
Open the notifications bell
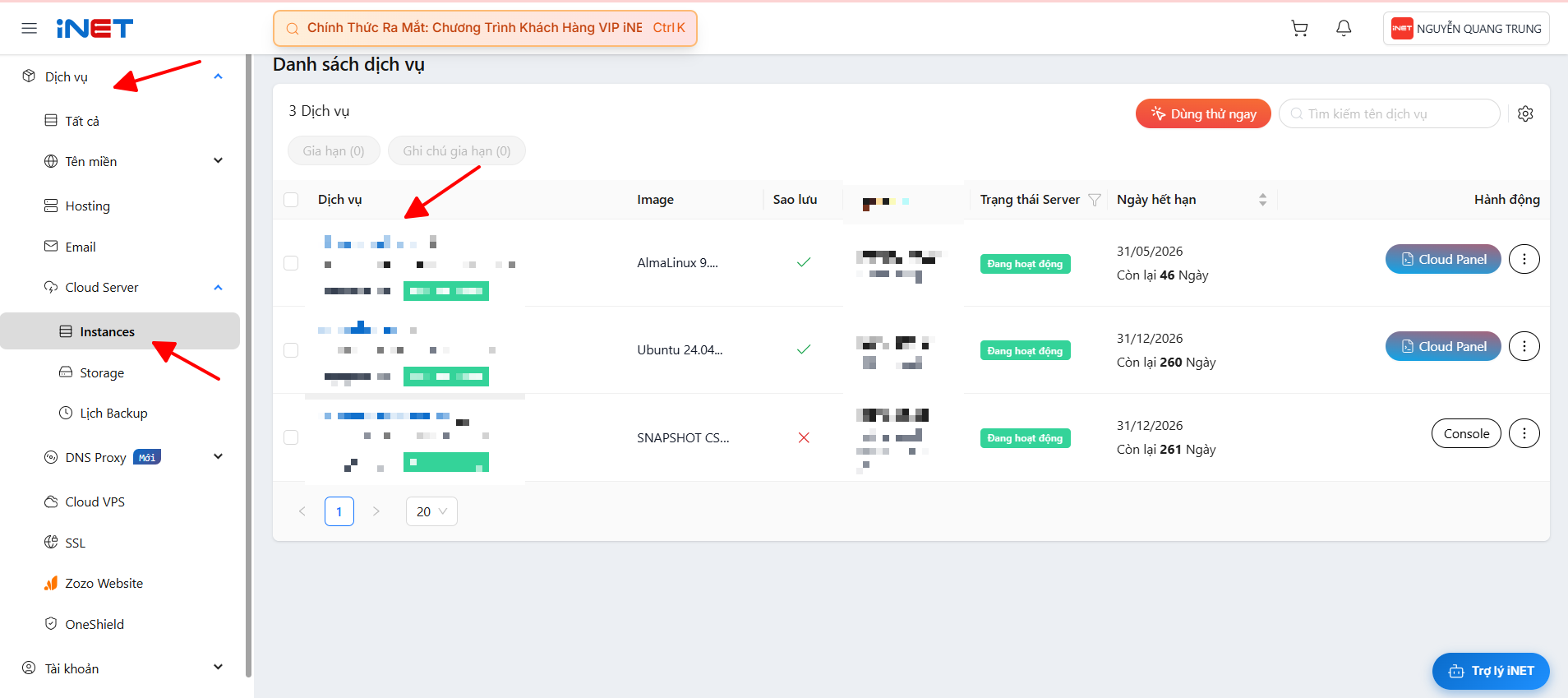[x=1344, y=29]
